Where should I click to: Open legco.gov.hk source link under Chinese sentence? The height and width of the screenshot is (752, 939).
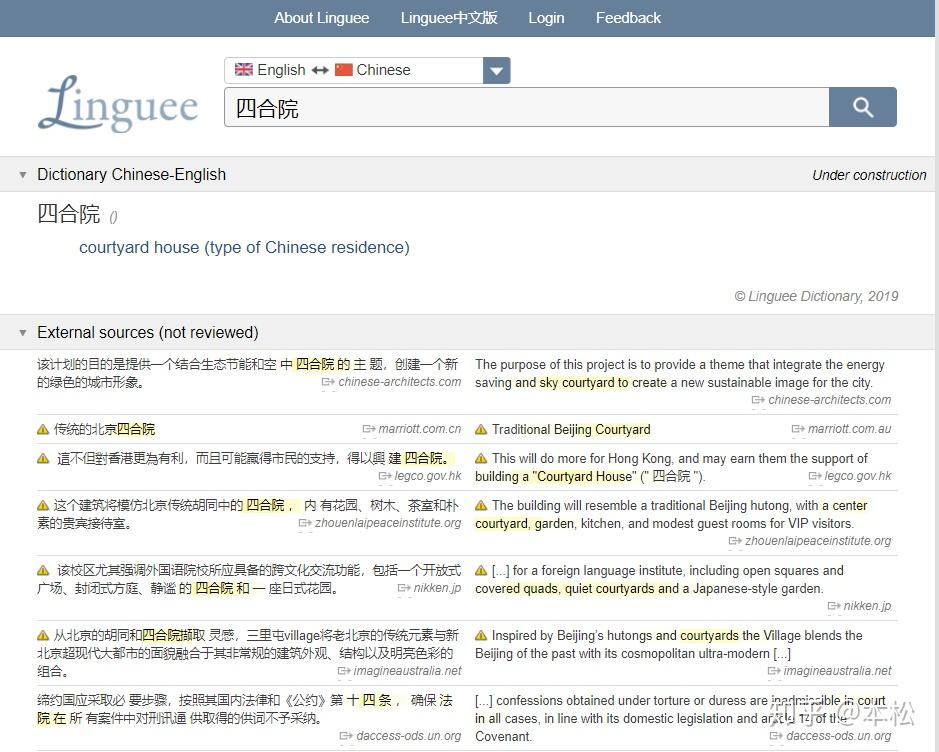[x=428, y=475]
